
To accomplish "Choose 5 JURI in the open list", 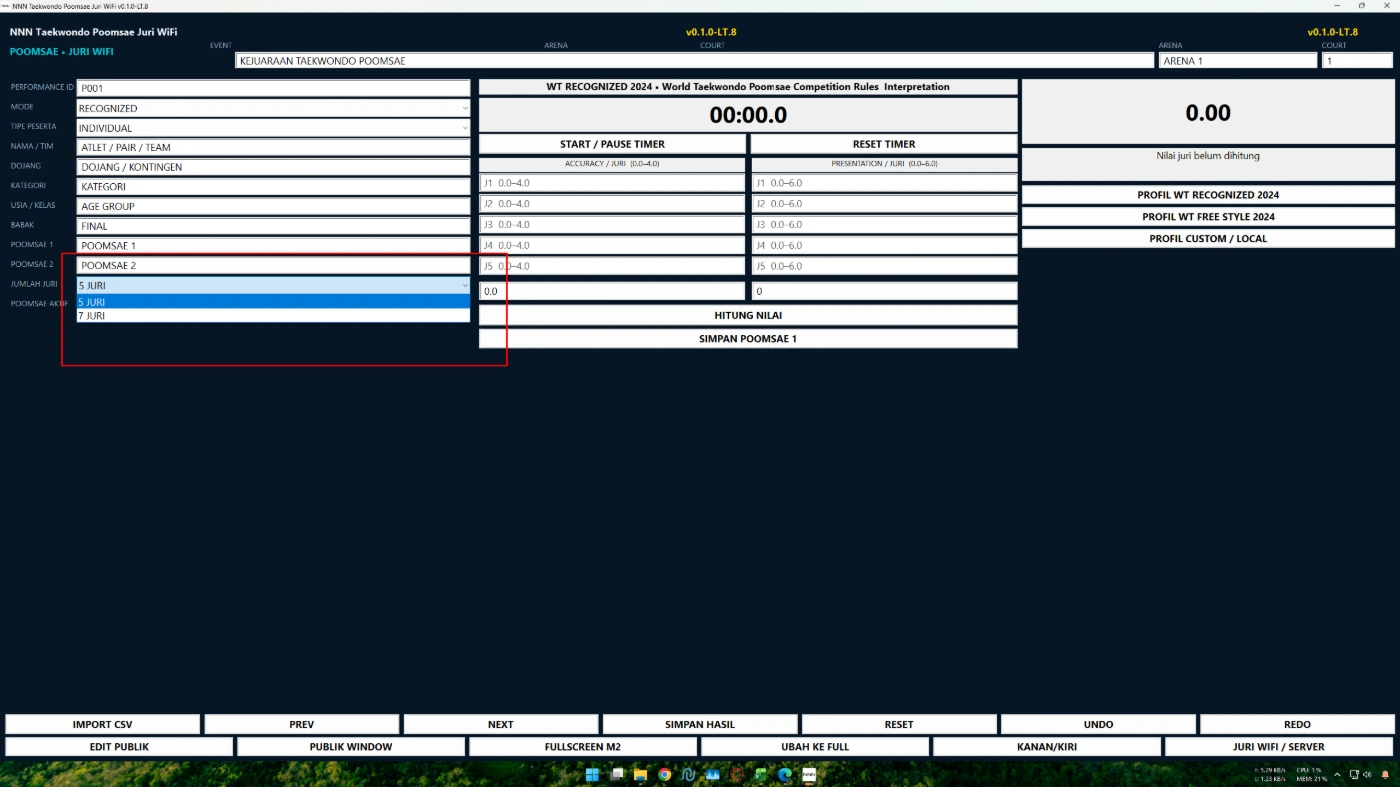I will click(273, 302).
